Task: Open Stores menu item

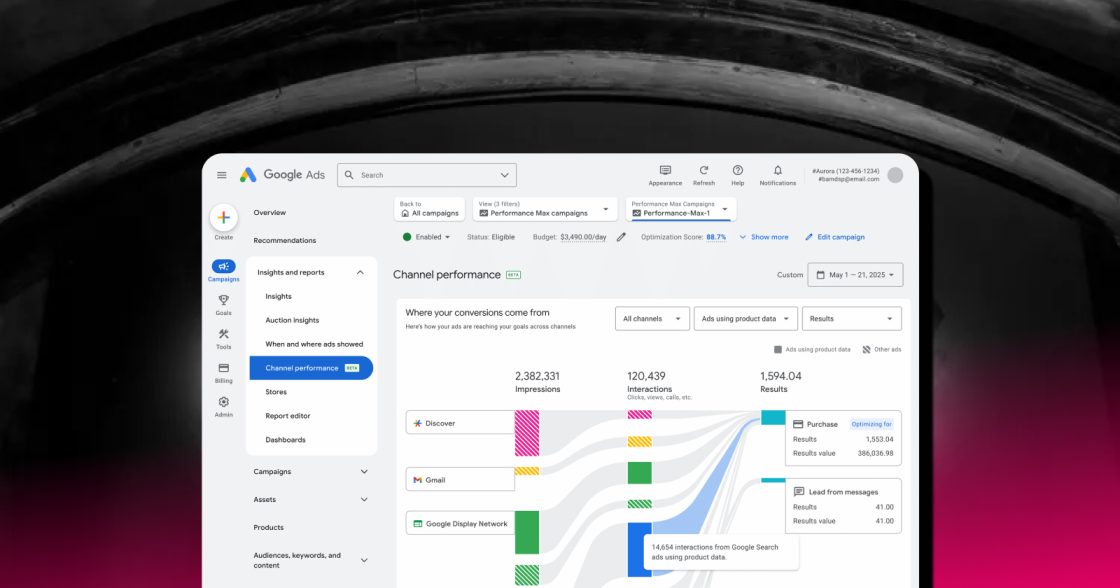Action: [x=276, y=392]
